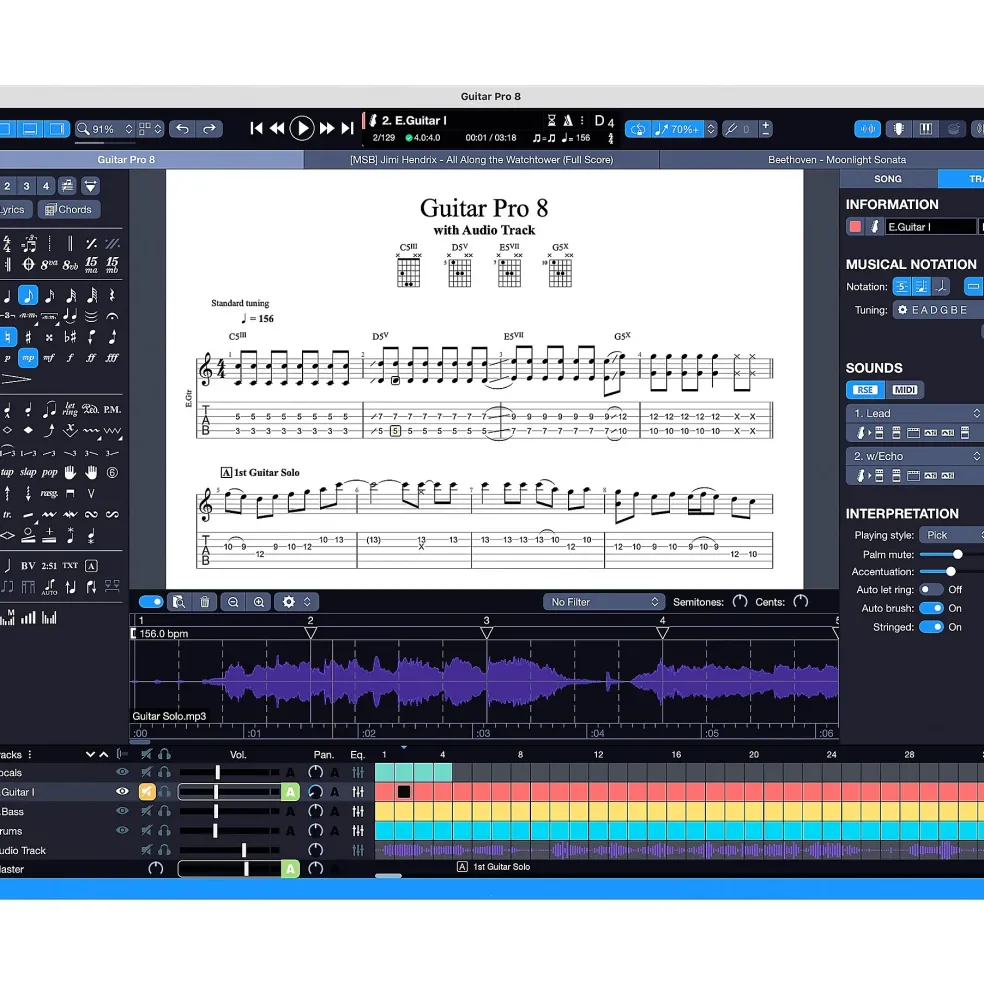Open layout view mode dropdown
This screenshot has width=984, height=985.
pyautogui.click(x=151, y=129)
